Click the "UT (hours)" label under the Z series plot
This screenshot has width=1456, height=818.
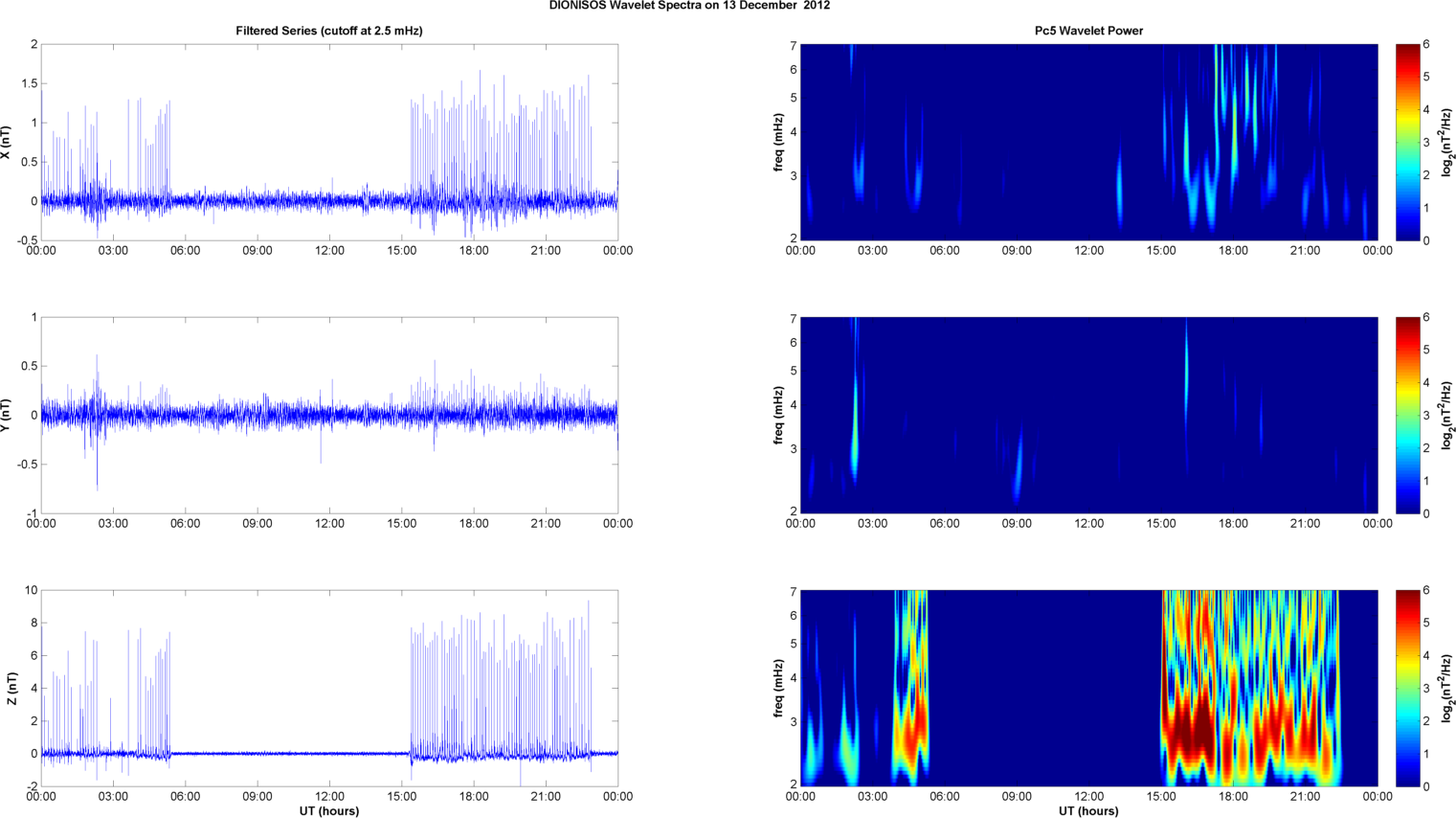[x=329, y=811]
